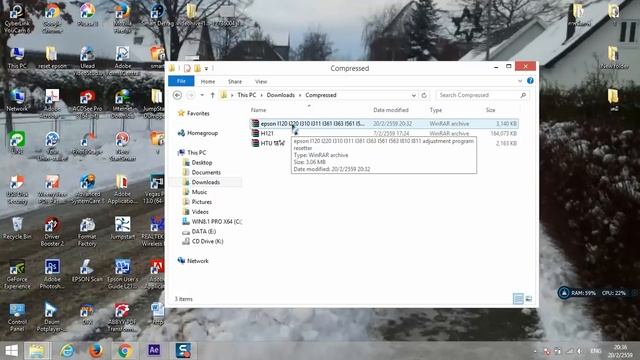This screenshot has width=640, height=360.
Task: Select GeForce Experience desktop shortcut
Action: 17,274
